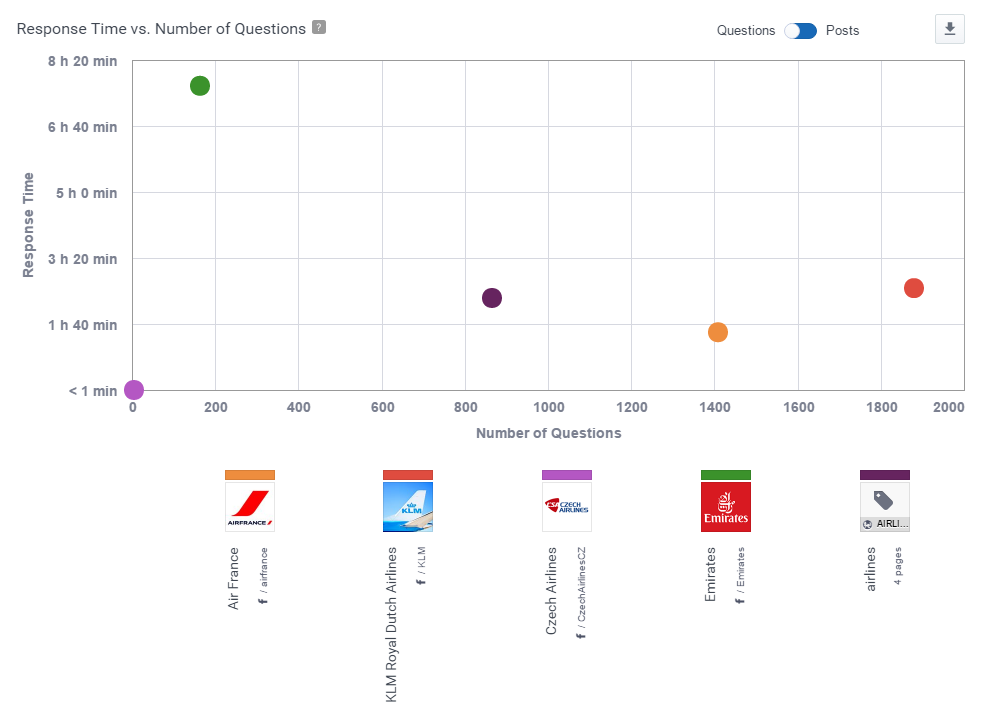982x714 pixels.
Task: Click the violet swatch above Czech Airlines
Action: click(567, 475)
